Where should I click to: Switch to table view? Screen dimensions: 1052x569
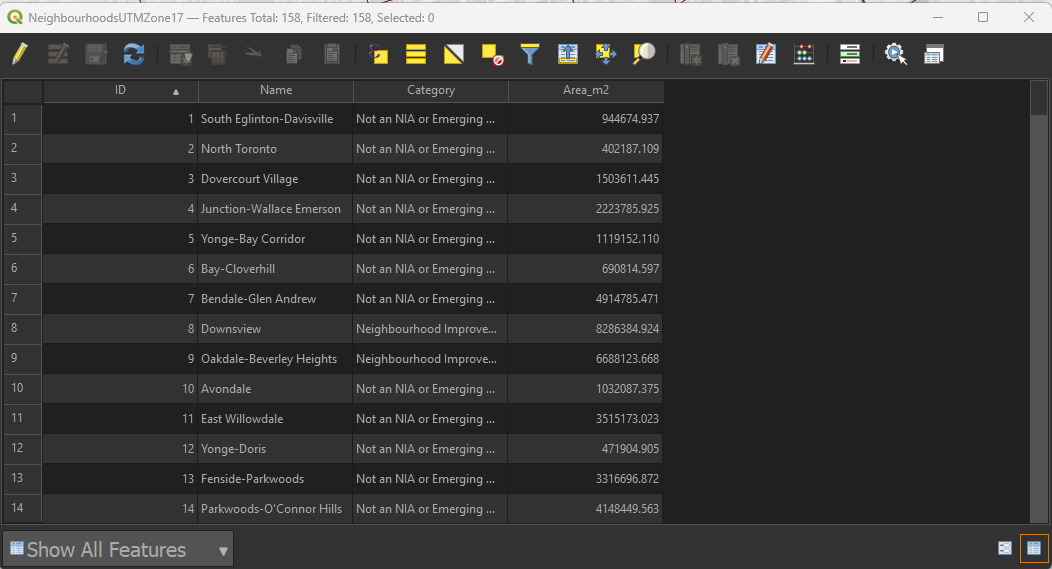pos(1034,548)
